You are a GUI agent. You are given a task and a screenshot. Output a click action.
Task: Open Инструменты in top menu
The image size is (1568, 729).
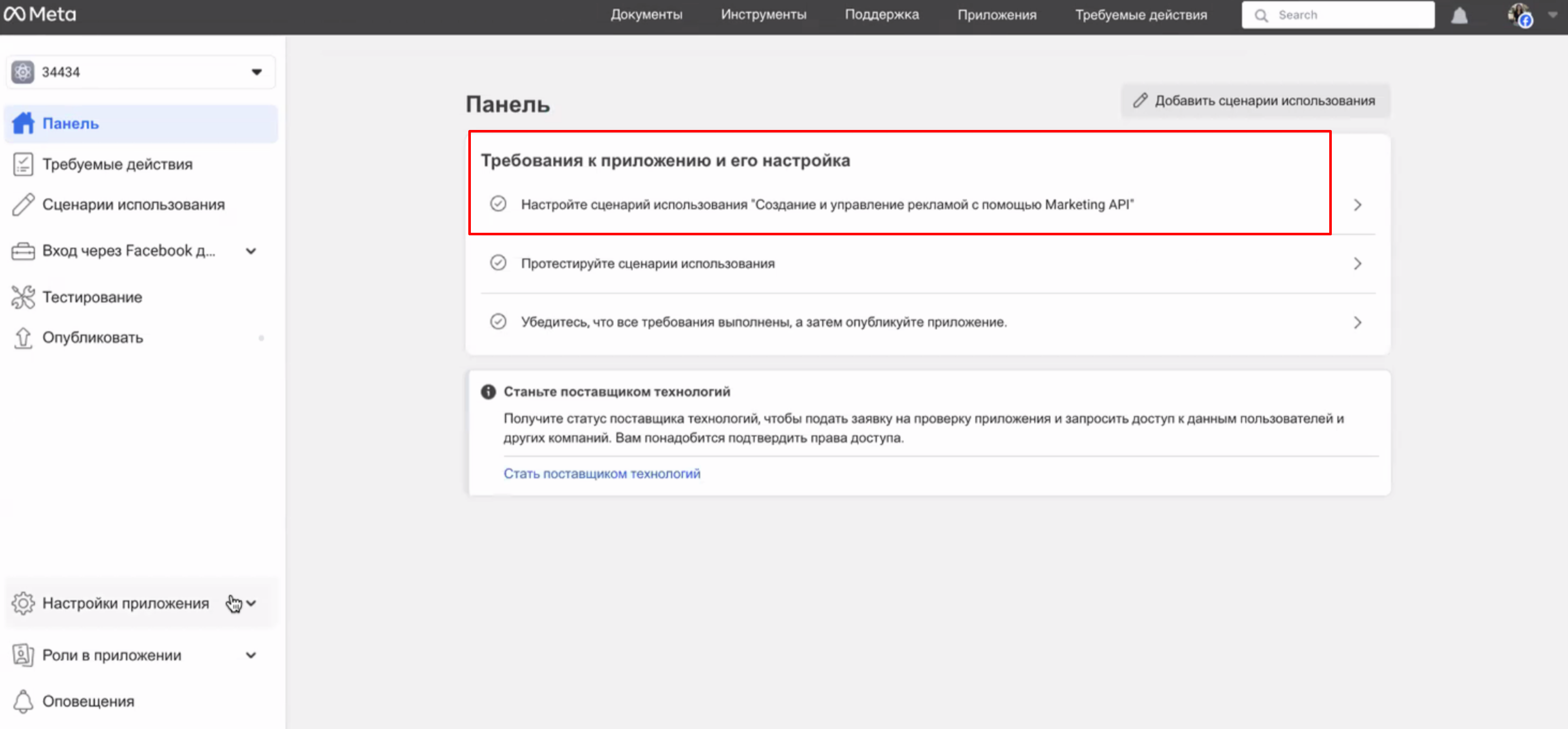click(763, 15)
